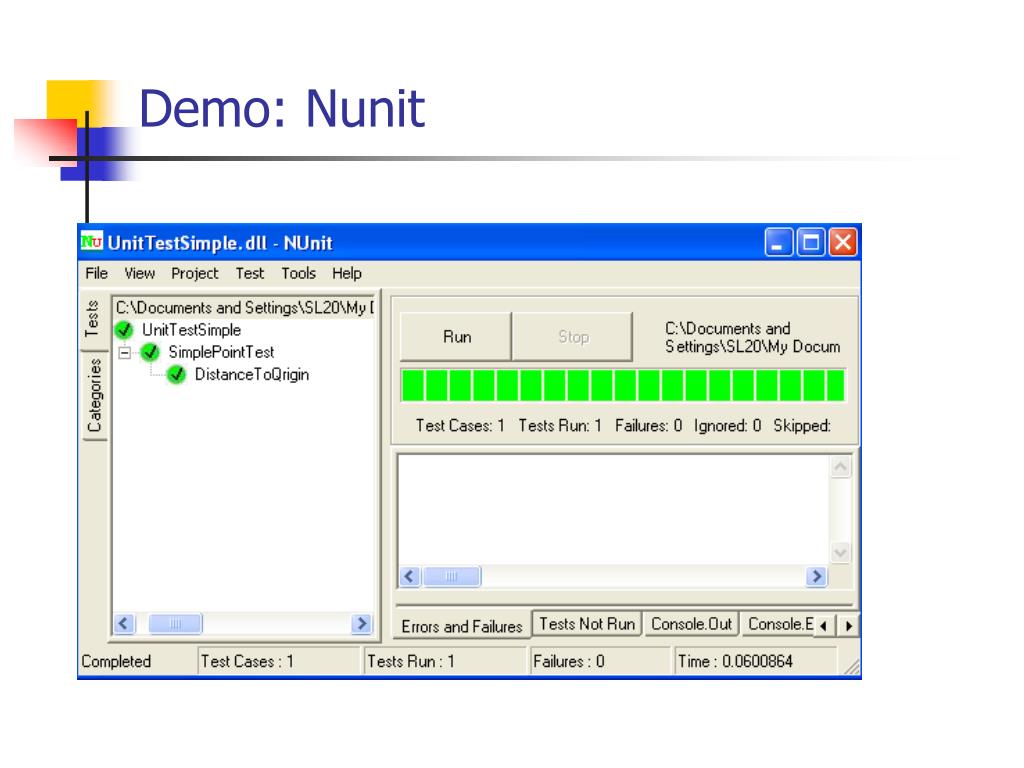The image size is (1024, 768).
Task: Click the Run button
Action: pyautogui.click(x=456, y=336)
